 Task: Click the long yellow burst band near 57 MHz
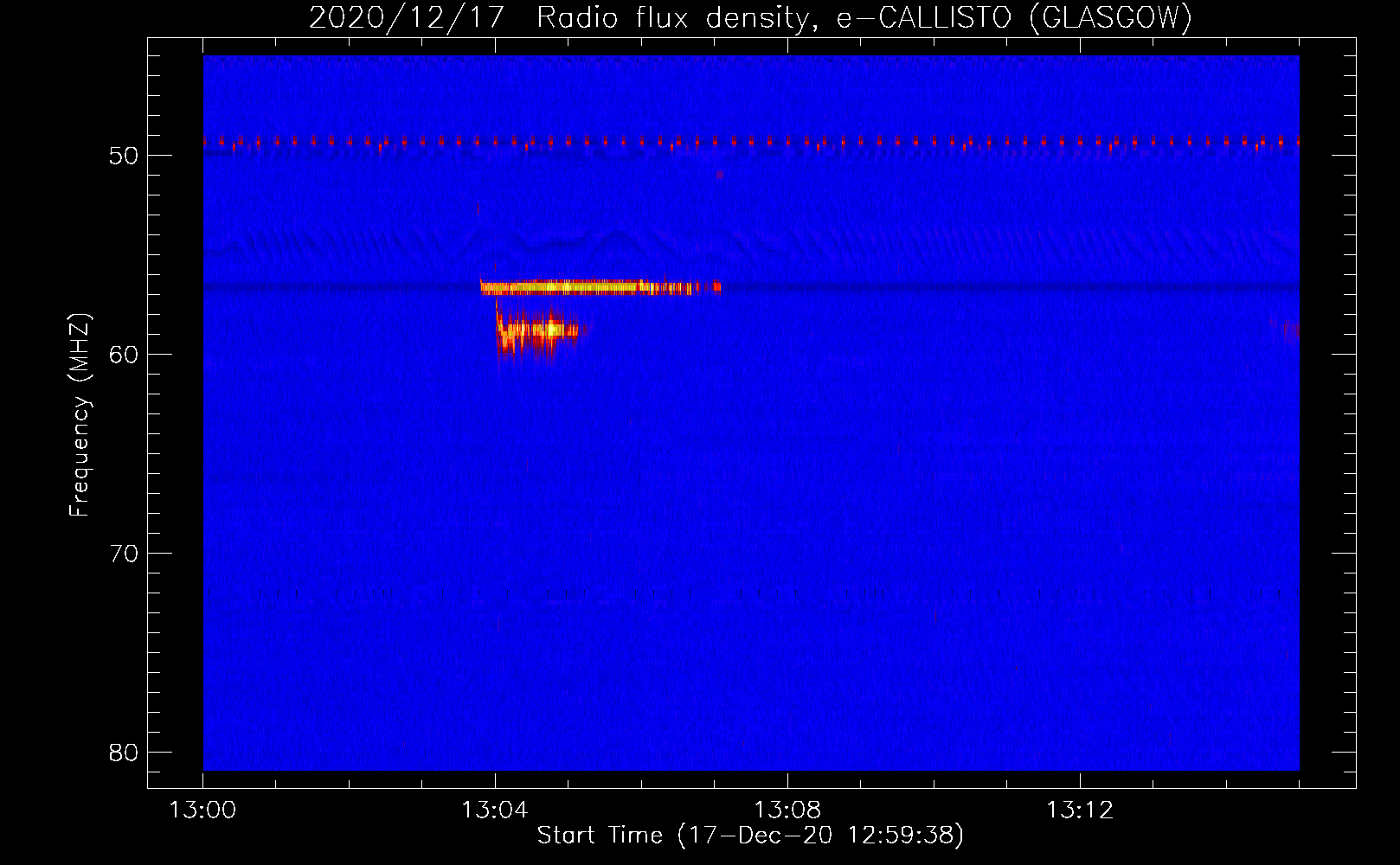point(600,287)
